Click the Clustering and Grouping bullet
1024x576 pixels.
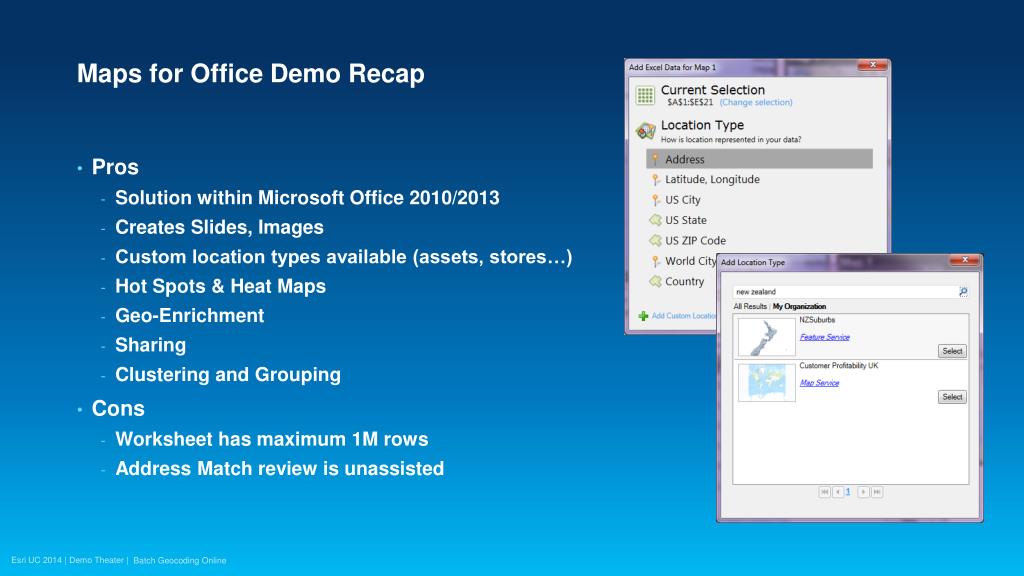pyautogui.click(x=228, y=374)
